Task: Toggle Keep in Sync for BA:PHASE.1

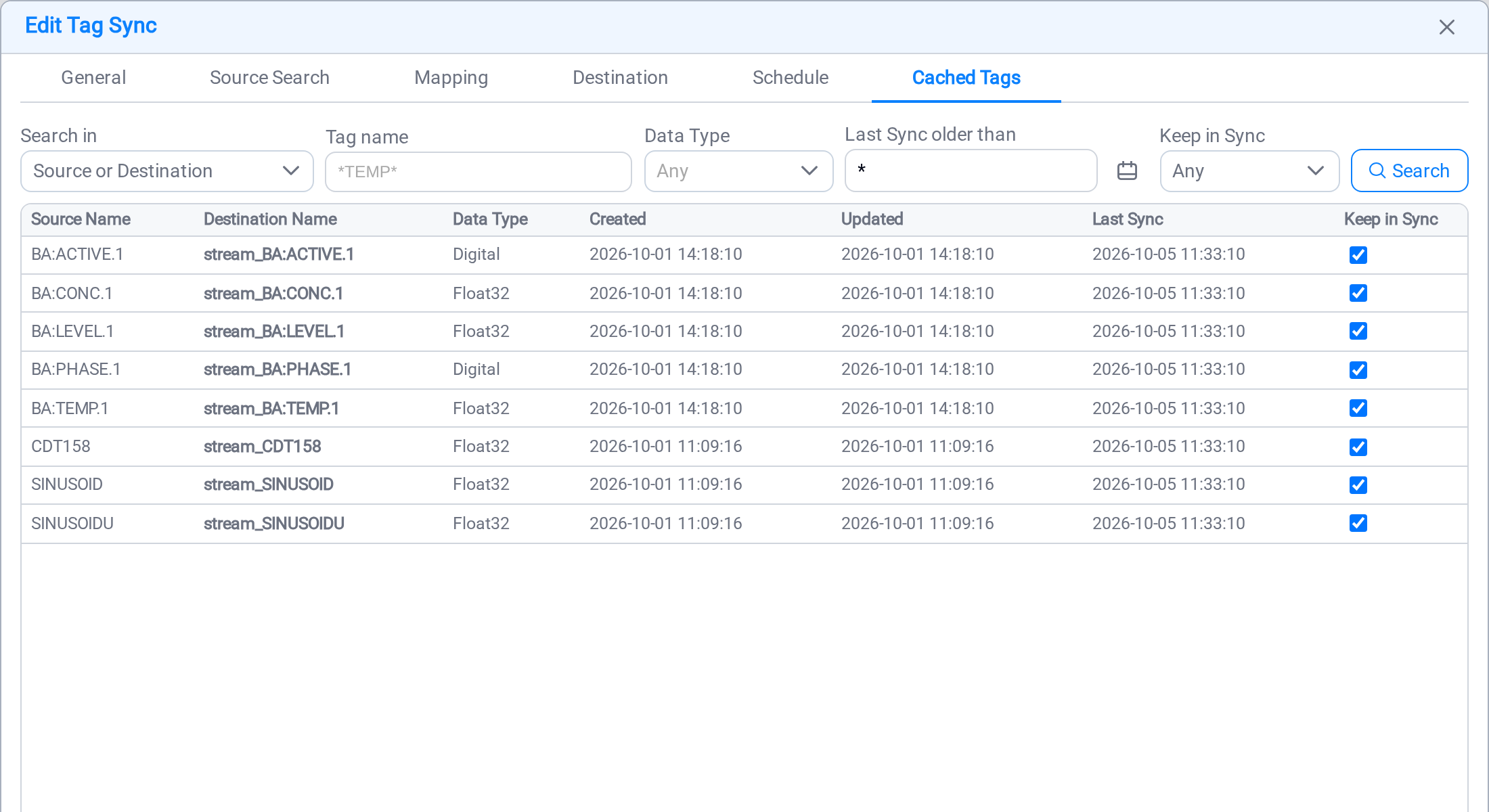Action: coord(1358,370)
